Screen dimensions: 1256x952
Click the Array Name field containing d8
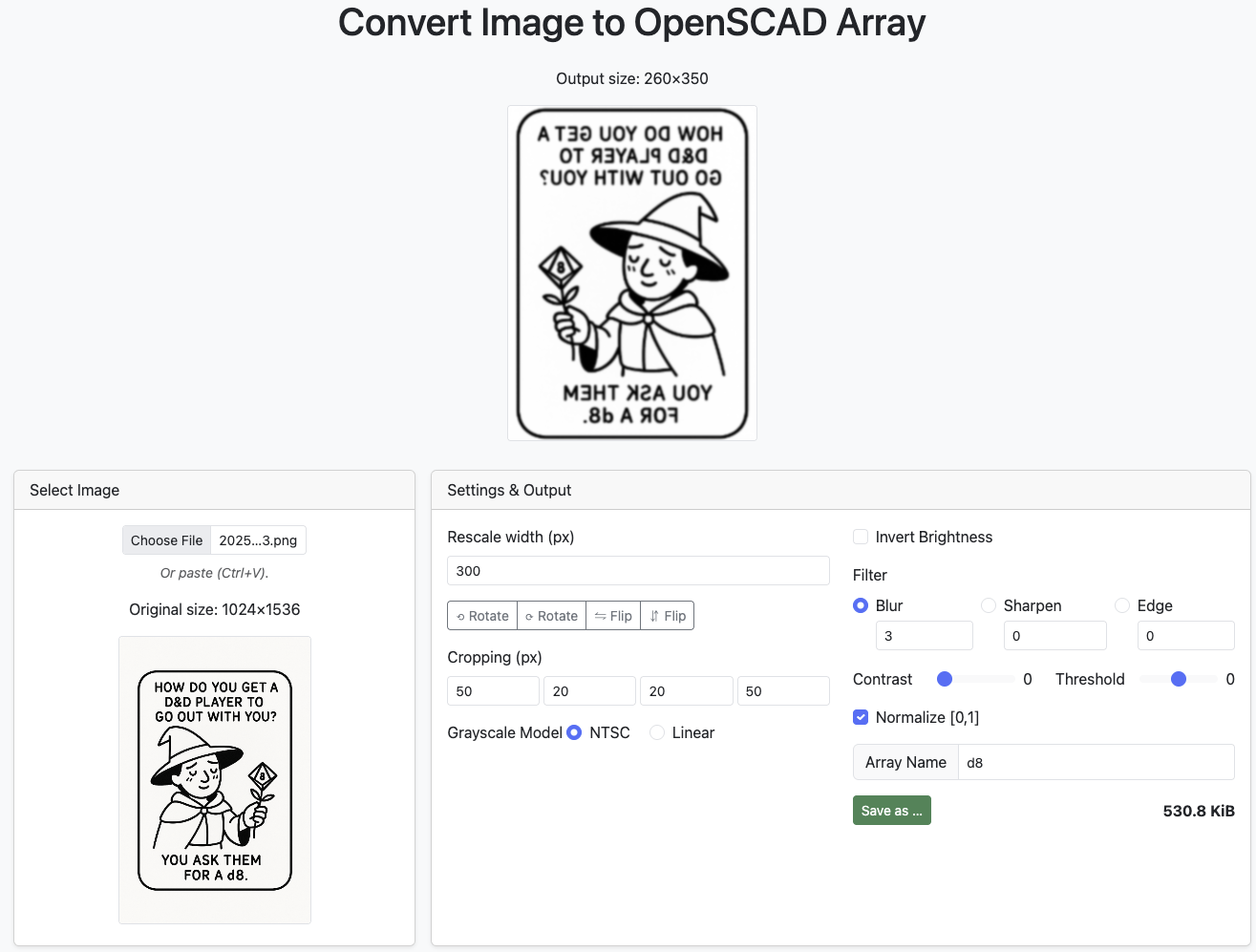click(1096, 762)
